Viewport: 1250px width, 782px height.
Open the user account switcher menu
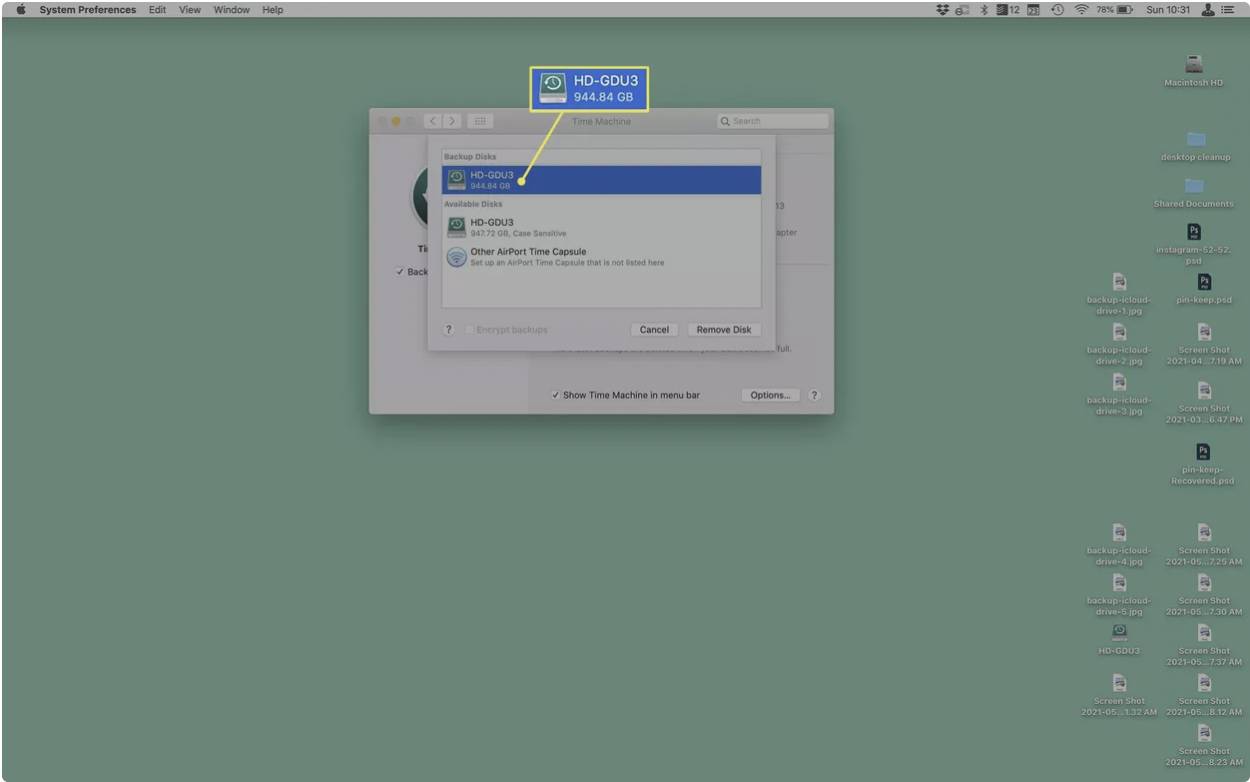click(x=1207, y=10)
